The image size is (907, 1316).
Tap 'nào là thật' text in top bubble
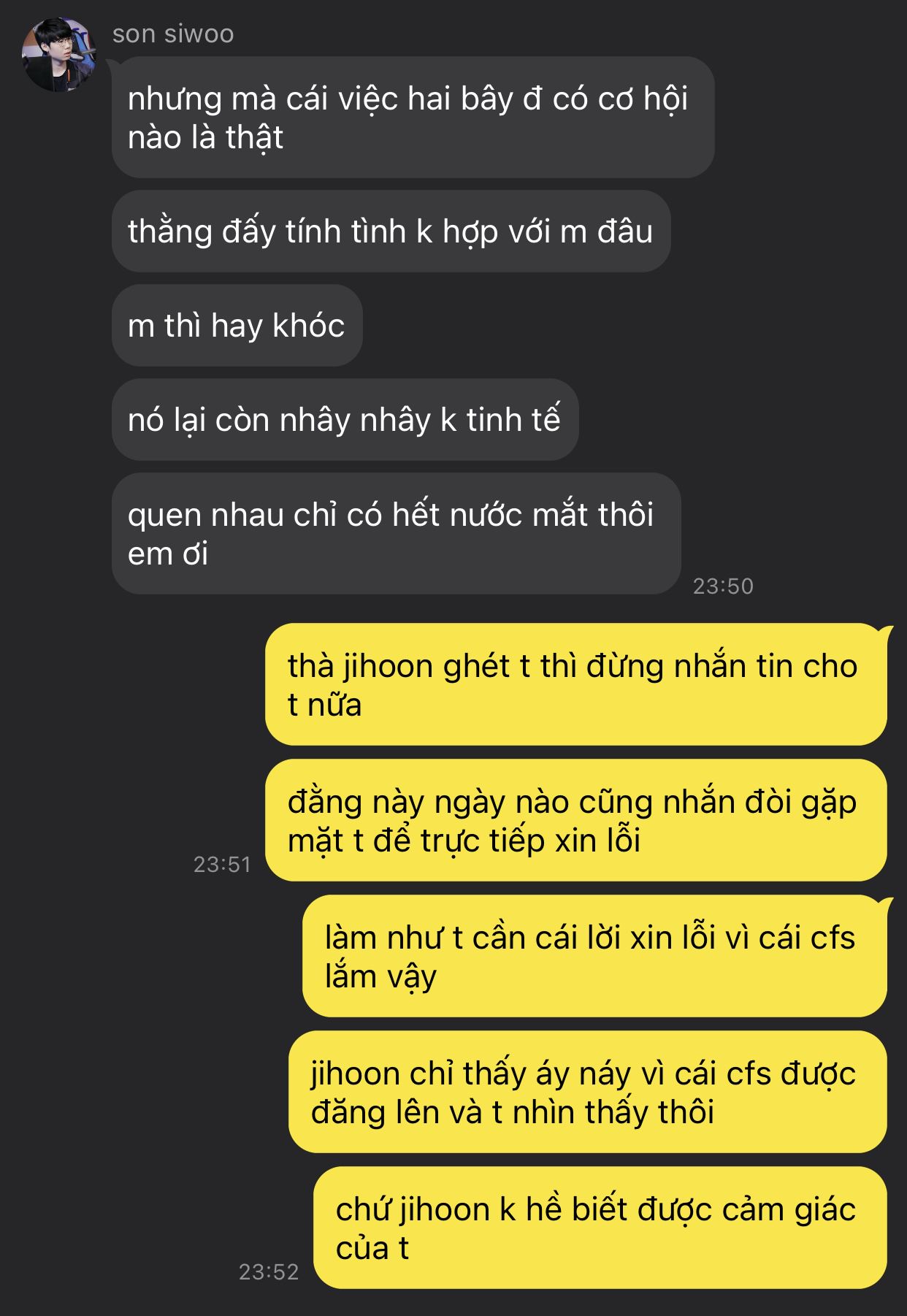point(205,137)
